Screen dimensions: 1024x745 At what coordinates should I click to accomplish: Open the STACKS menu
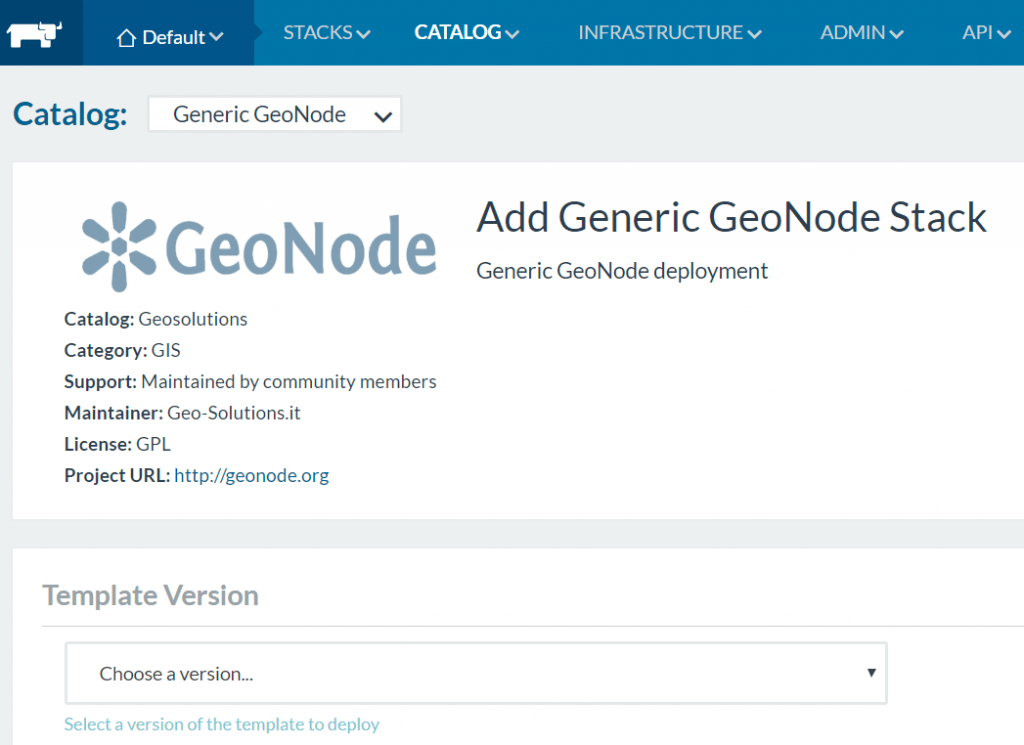318,33
